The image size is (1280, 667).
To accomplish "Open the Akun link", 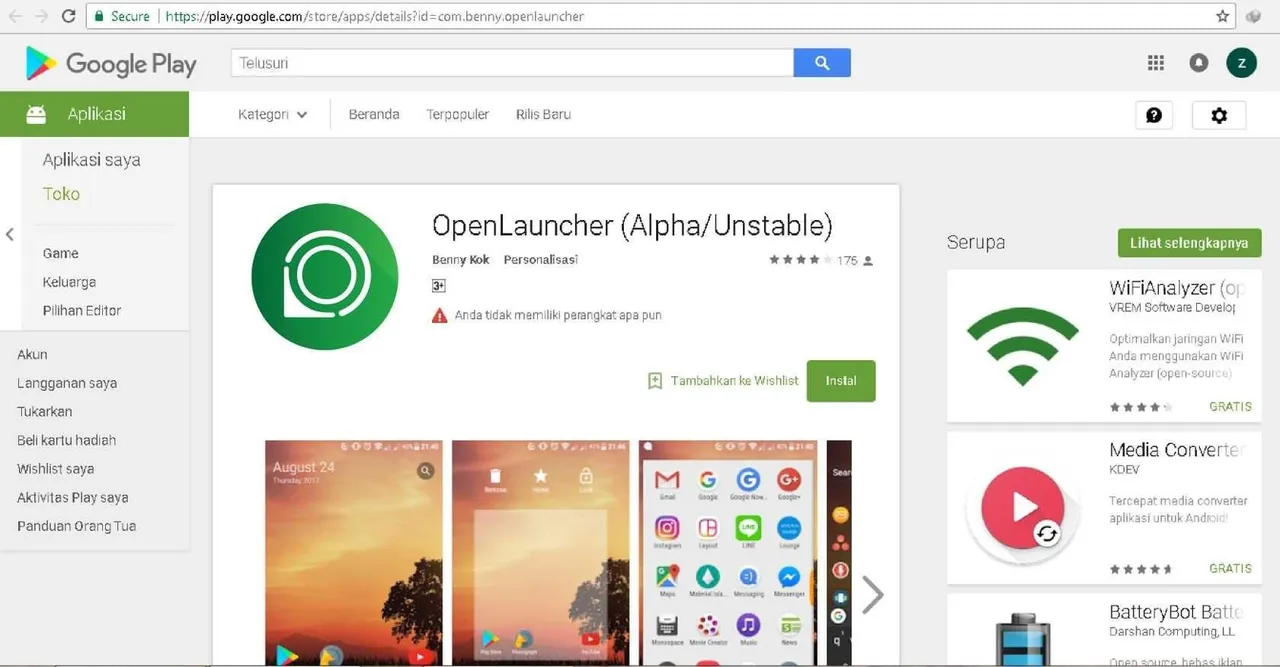I will coord(32,354).
